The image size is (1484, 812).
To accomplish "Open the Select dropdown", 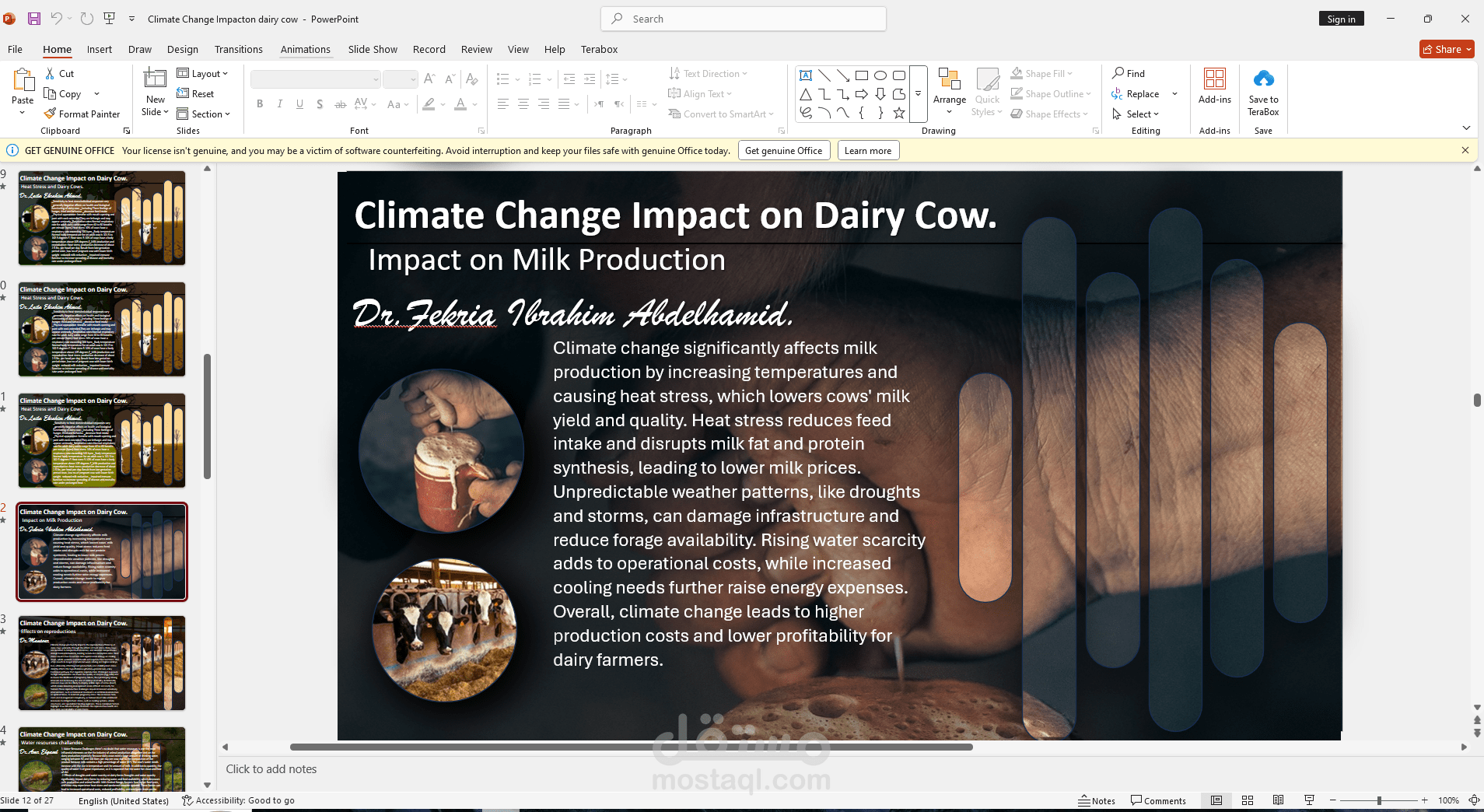I will [x=1136, y=114].
